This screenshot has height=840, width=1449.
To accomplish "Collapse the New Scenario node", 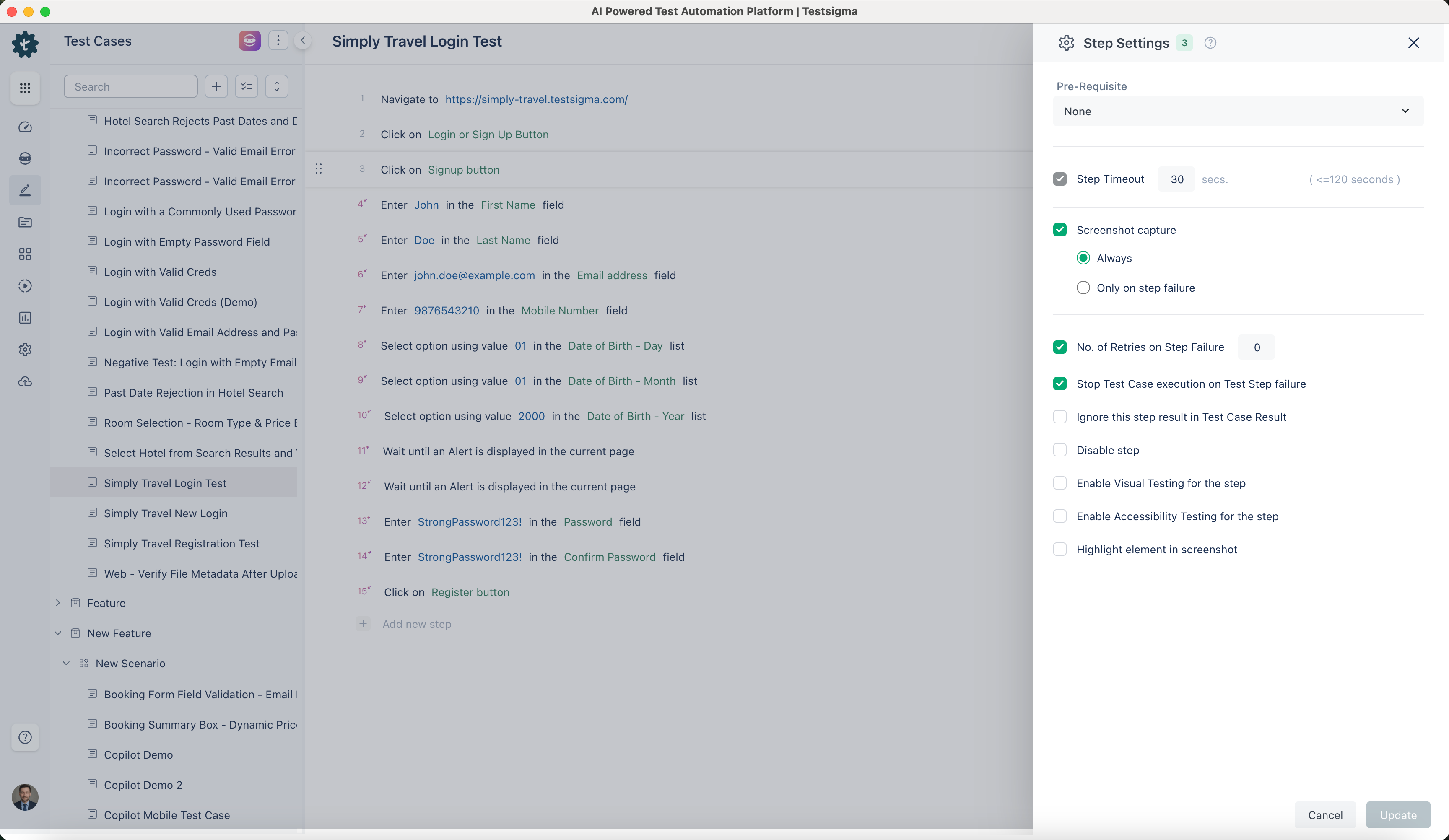I will 67,664.
